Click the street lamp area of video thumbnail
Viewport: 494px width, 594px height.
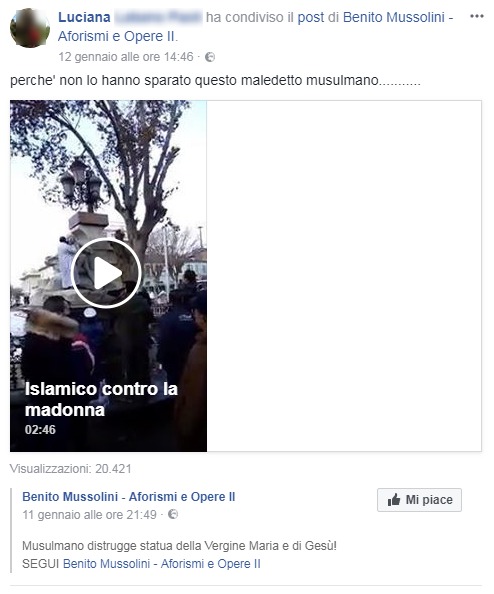coord(81,184)
